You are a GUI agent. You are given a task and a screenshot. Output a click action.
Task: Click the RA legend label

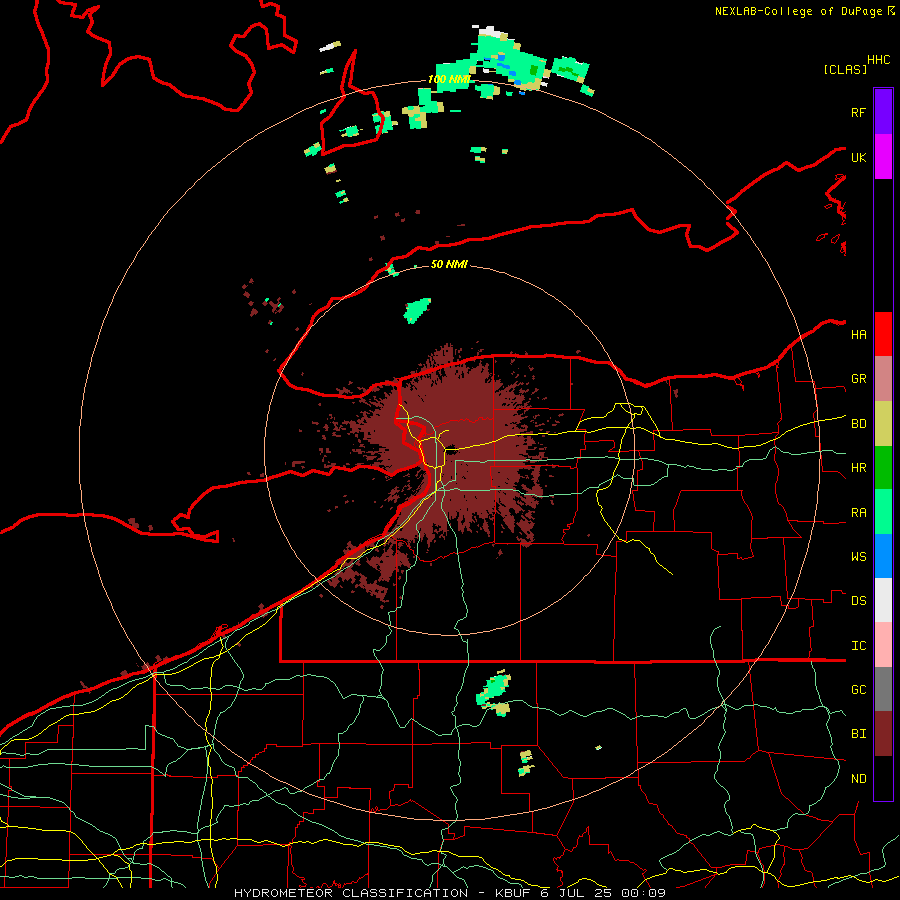[858, 513]
